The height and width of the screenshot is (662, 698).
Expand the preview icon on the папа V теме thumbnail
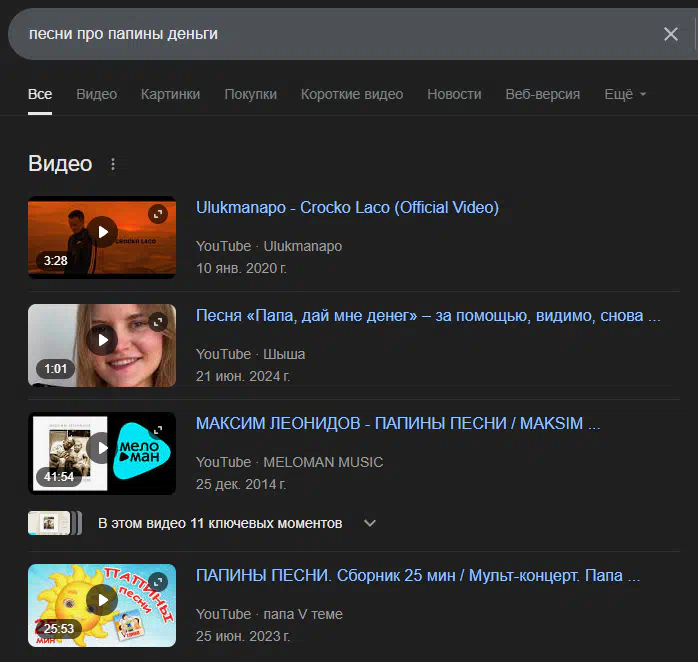click(158, 582)
